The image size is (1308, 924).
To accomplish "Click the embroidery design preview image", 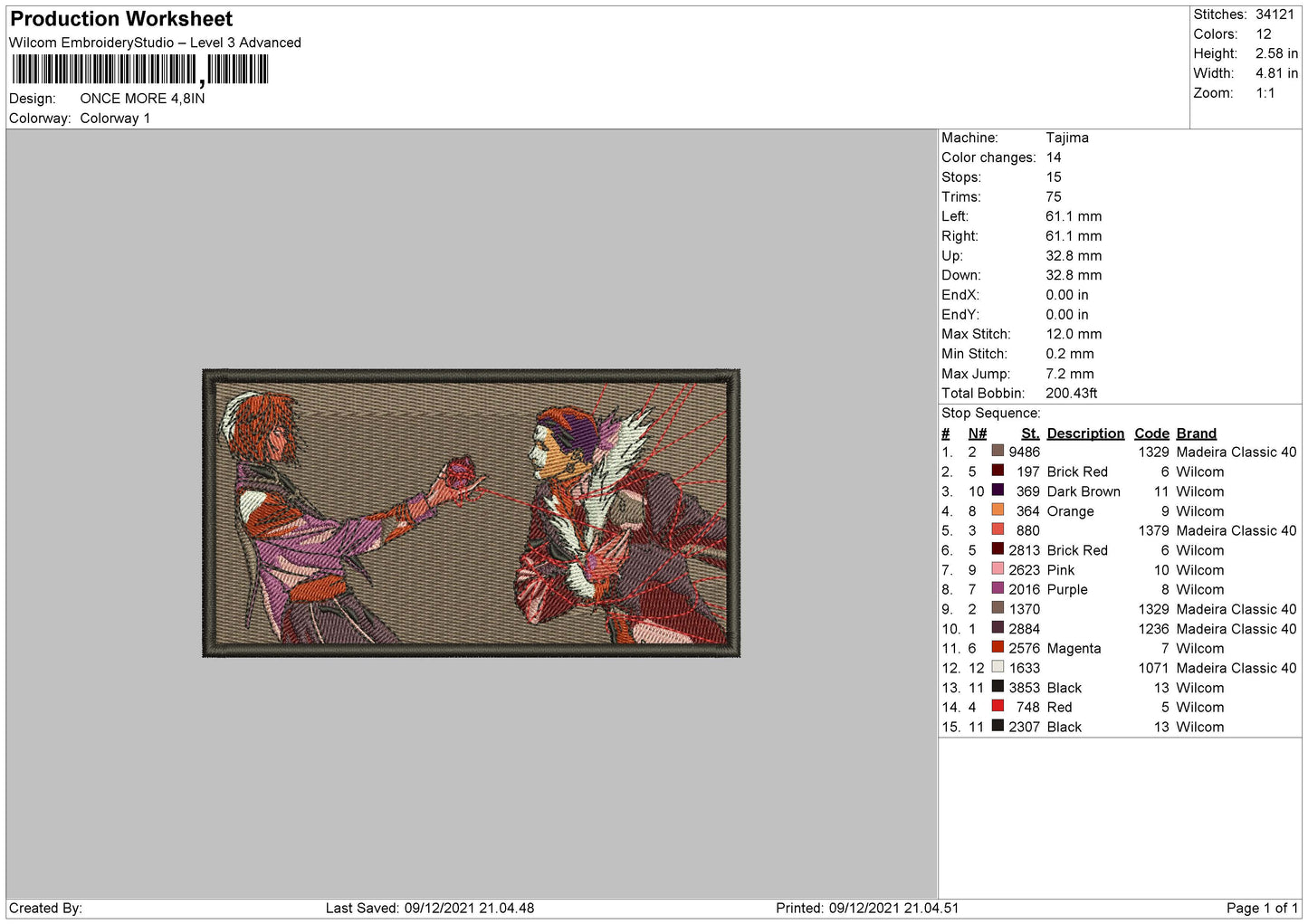I will pyautogui.click(x=471, y=512).
